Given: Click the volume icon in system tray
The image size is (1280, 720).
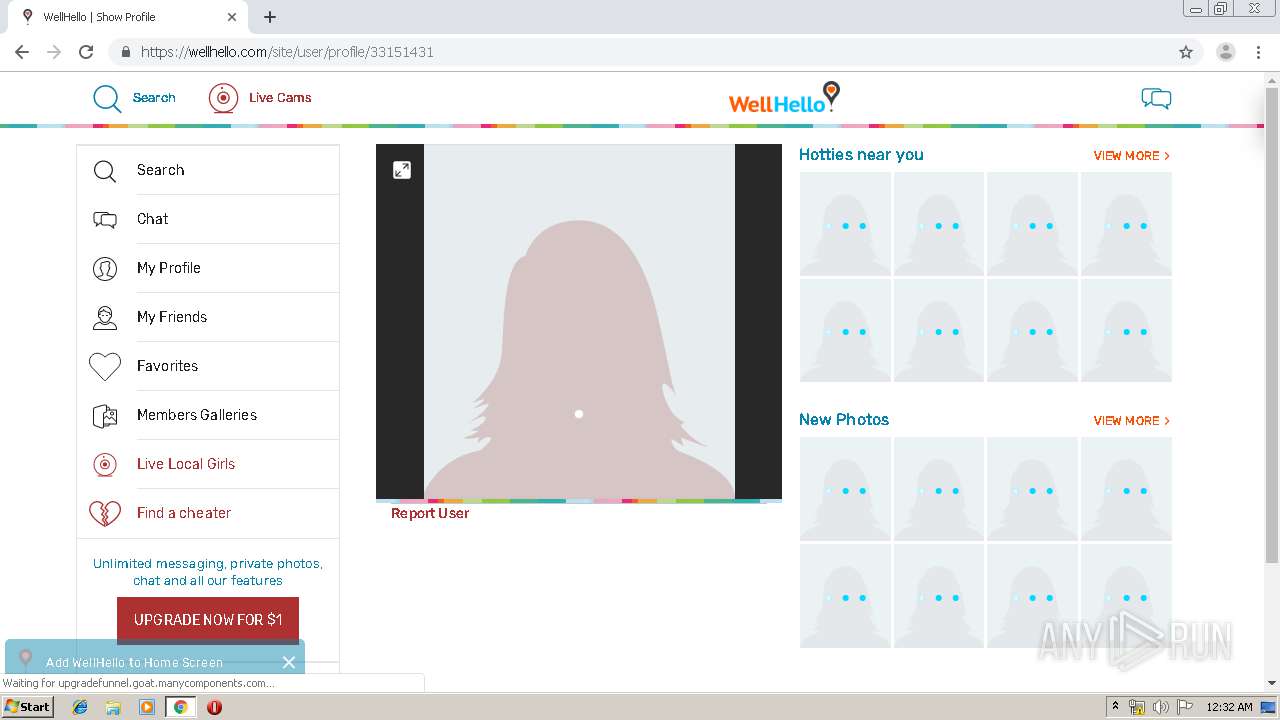Looking at the screenshot, I should pos(1161,707).
